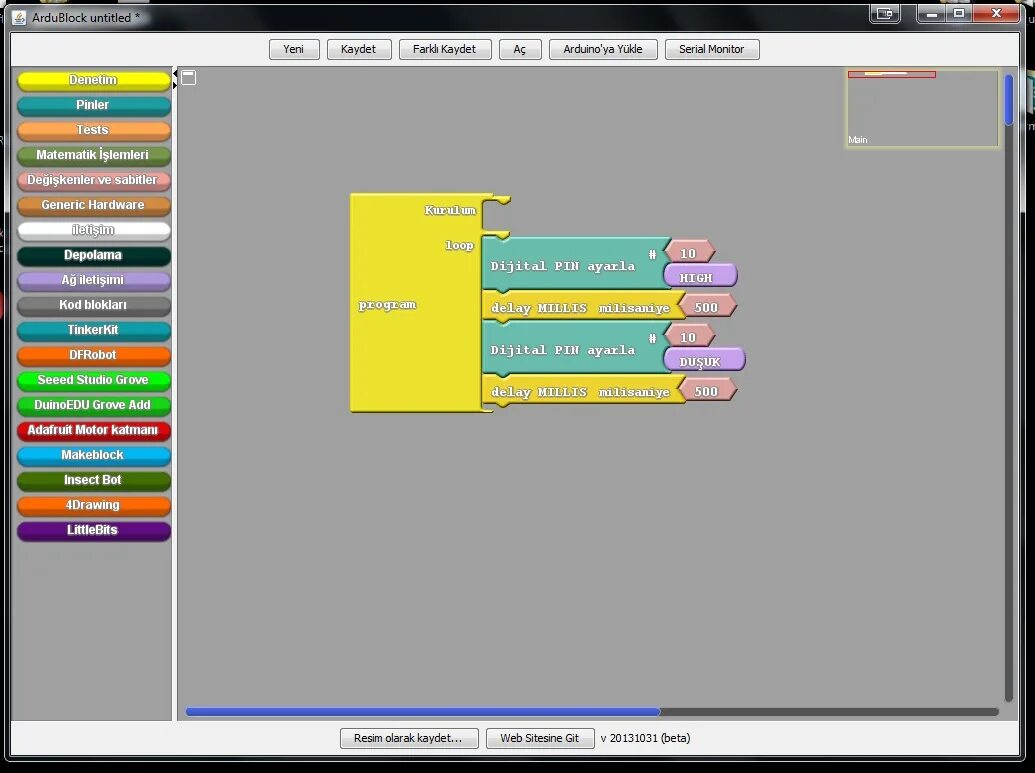Click the ArduBlock Java icon in title bar
Viewport: 1035px width, 773px height.
20,18
